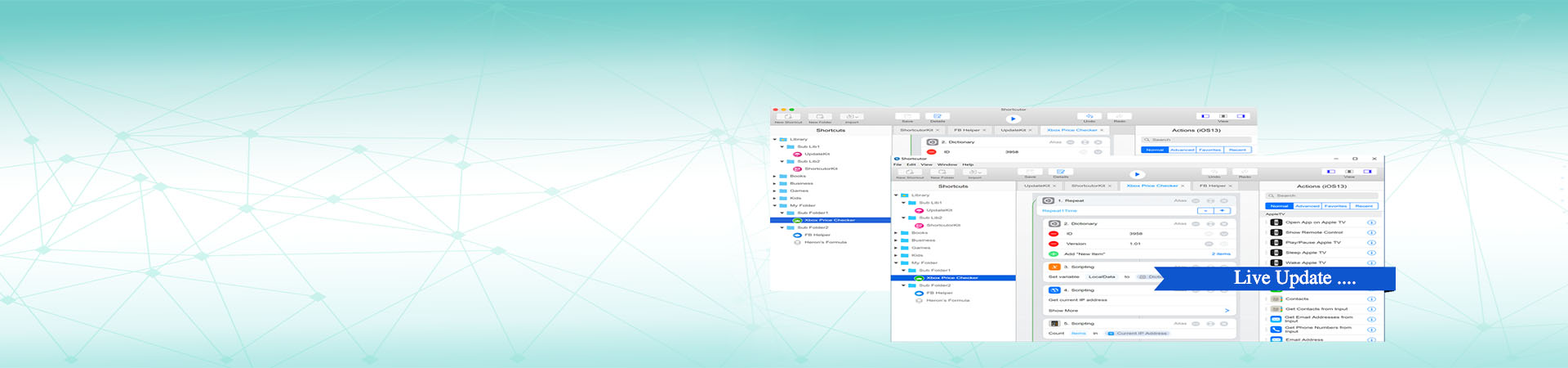
Task: Click the Details icon in the front window toolbar
Action: tap(1061, 172)
